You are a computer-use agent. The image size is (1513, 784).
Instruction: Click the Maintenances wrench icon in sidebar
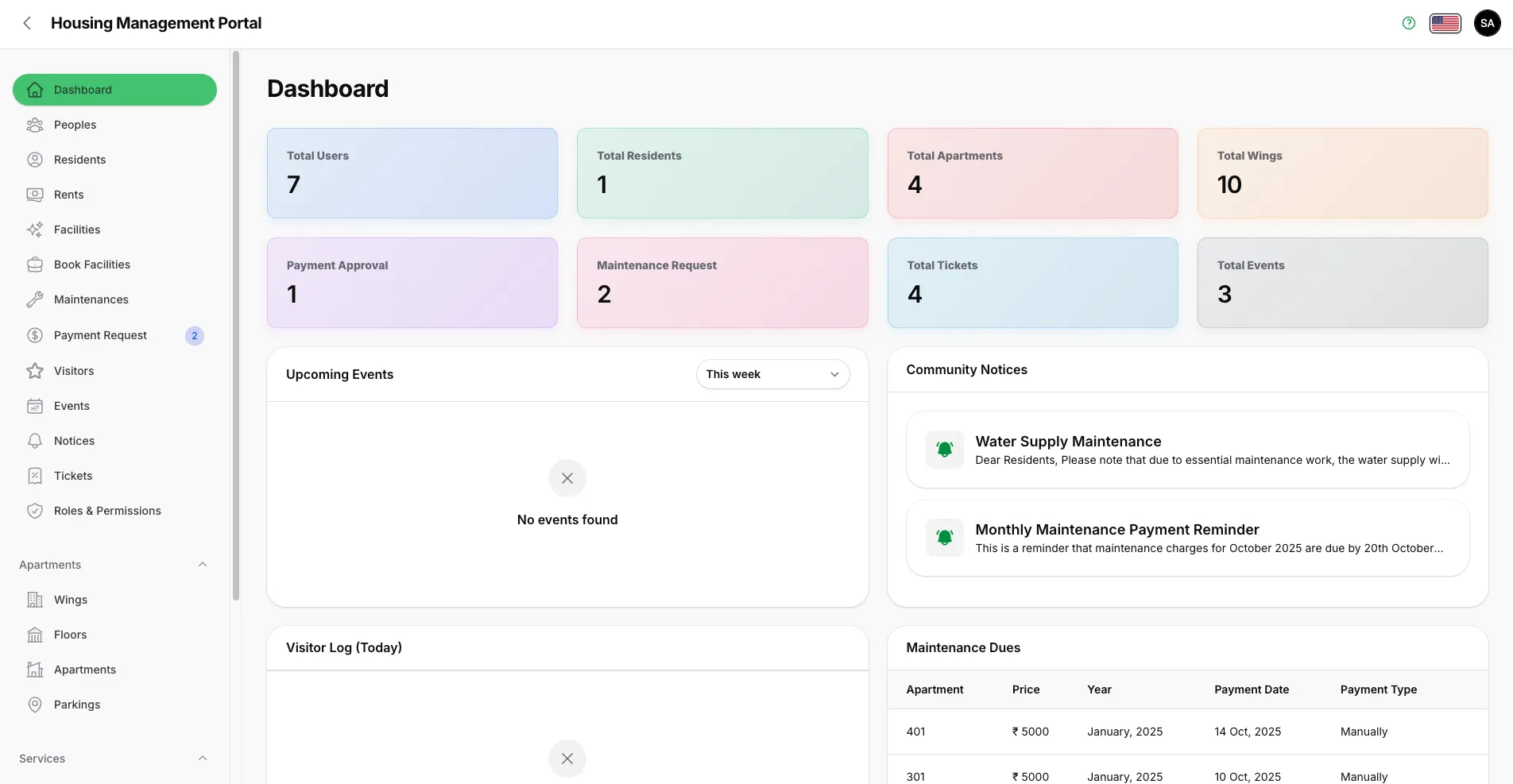(35, 299)
